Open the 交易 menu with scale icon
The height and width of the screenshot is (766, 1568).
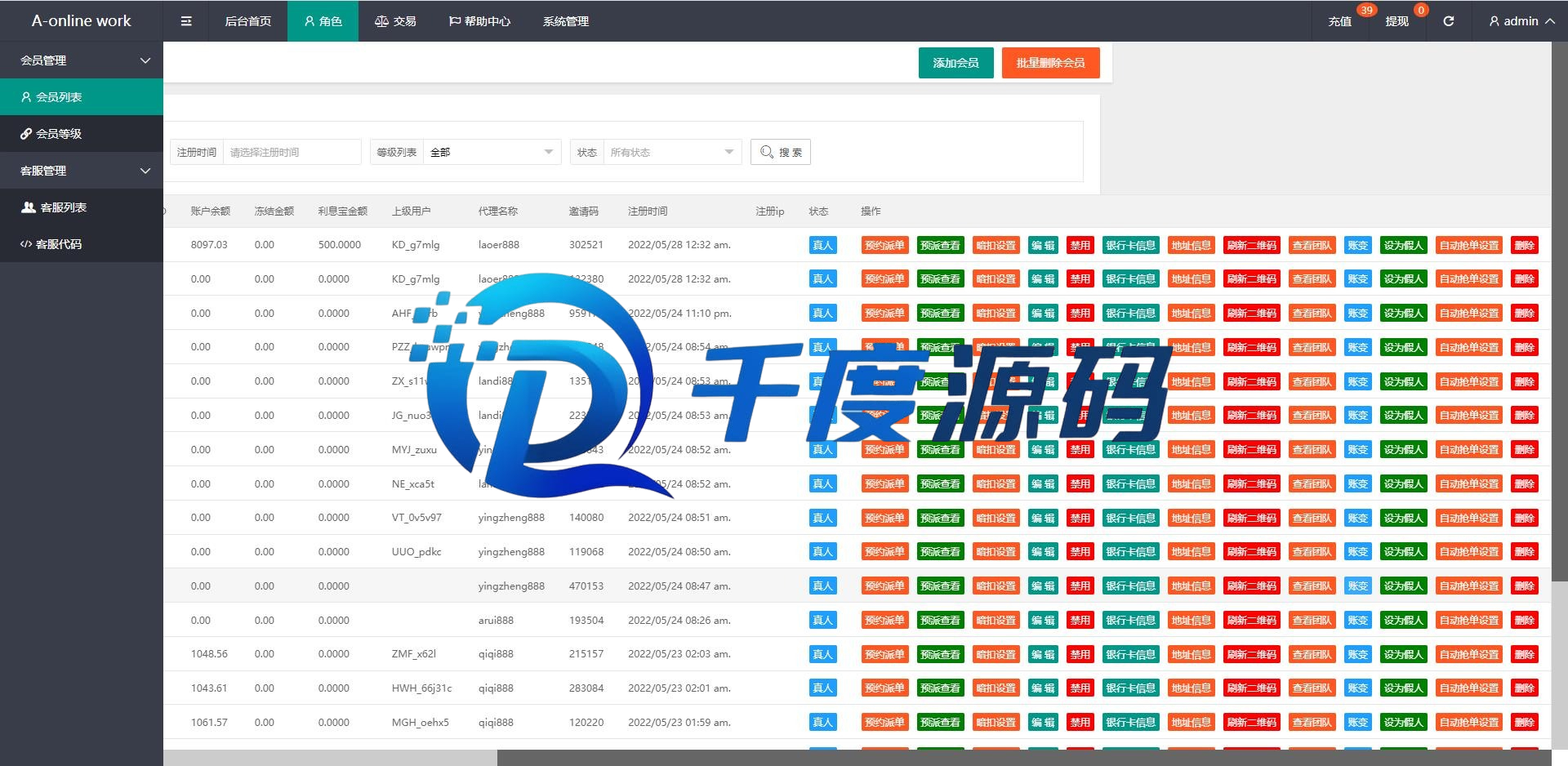(x=395, y=21)
